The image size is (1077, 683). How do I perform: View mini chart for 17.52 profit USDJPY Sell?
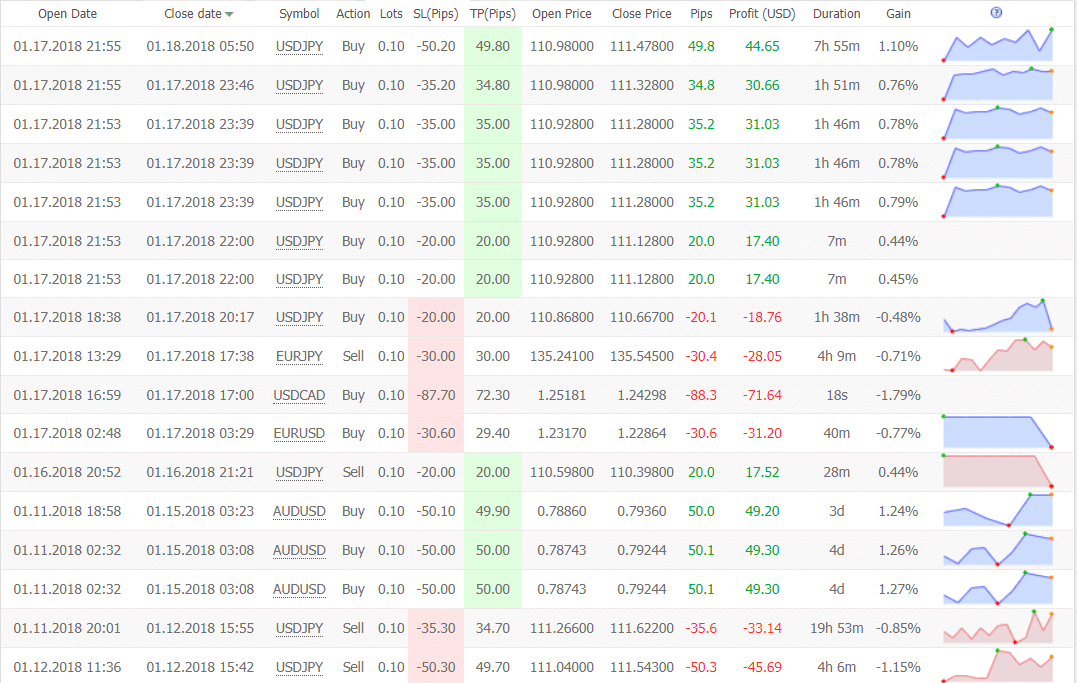(x=997, y=471)
